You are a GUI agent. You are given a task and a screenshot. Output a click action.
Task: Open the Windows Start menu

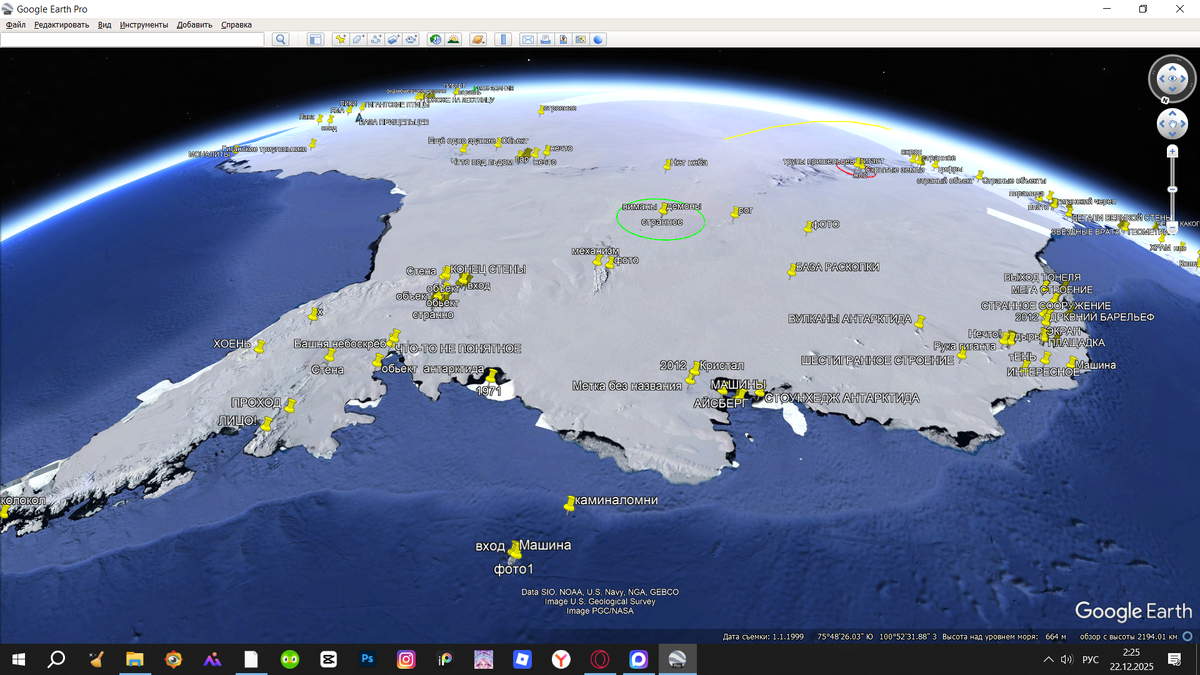point(18,659)
